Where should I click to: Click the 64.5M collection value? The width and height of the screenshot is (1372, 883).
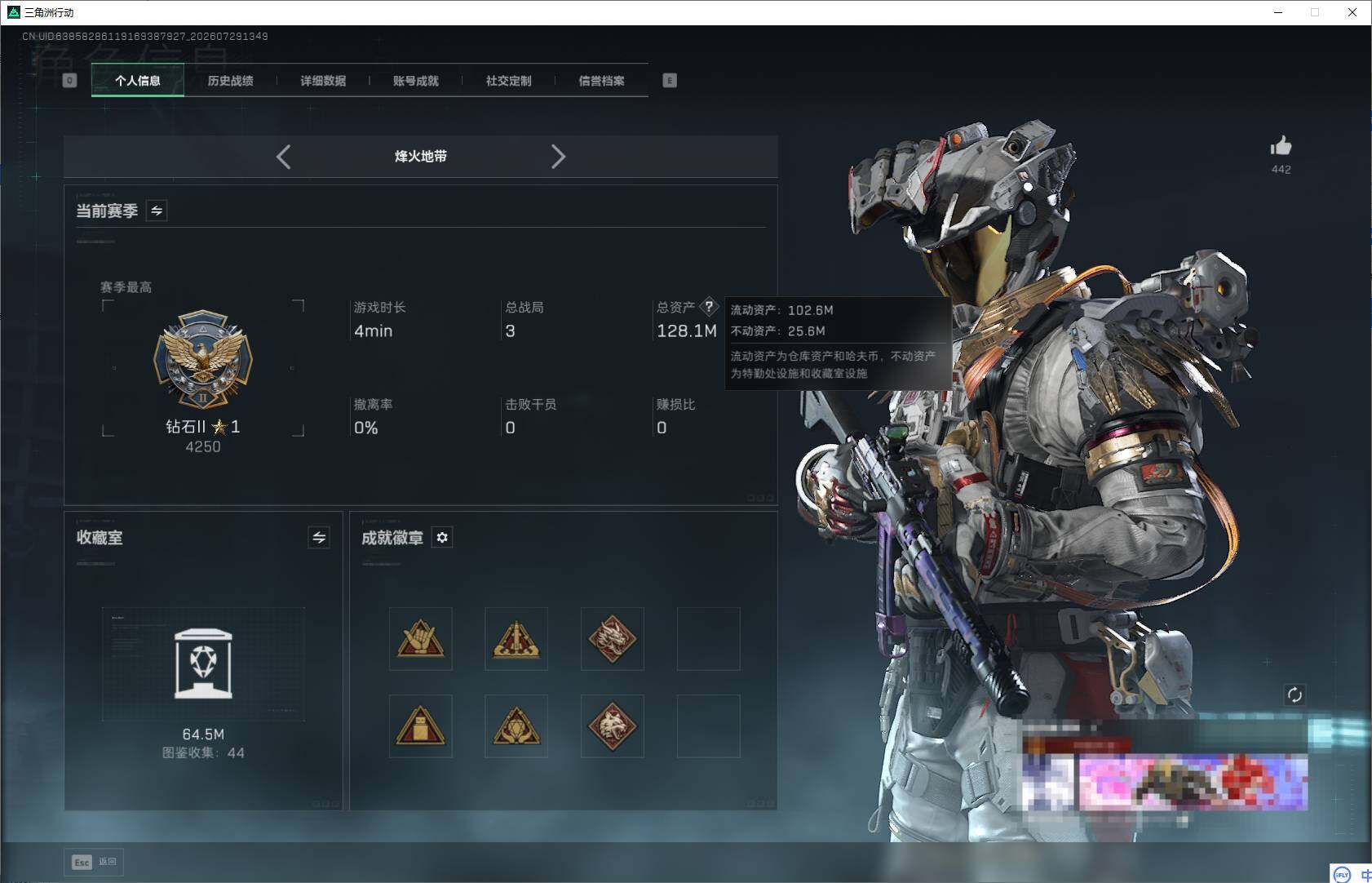[x=203, y=734]
